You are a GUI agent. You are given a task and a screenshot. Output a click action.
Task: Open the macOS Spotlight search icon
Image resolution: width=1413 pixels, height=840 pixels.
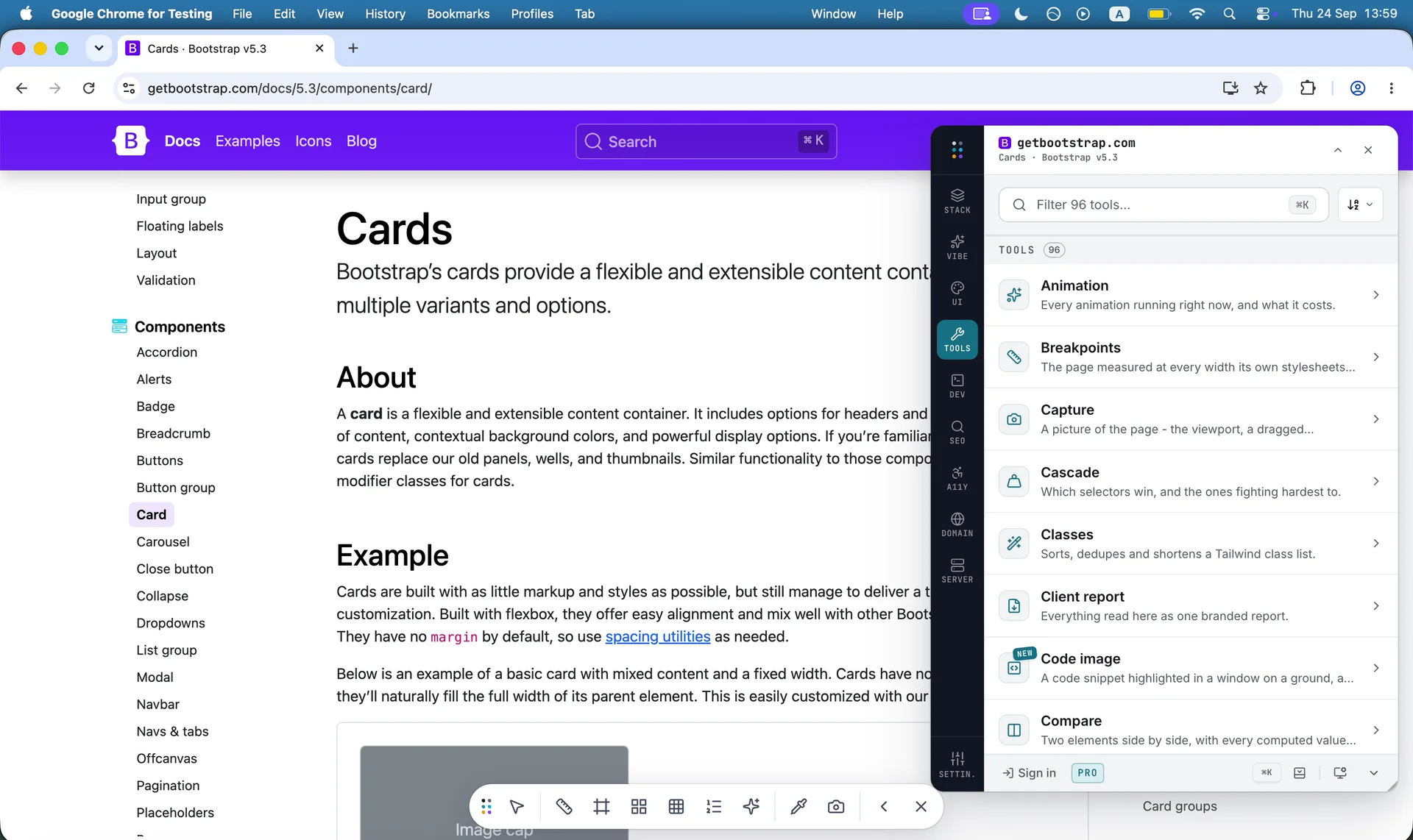1229,14
